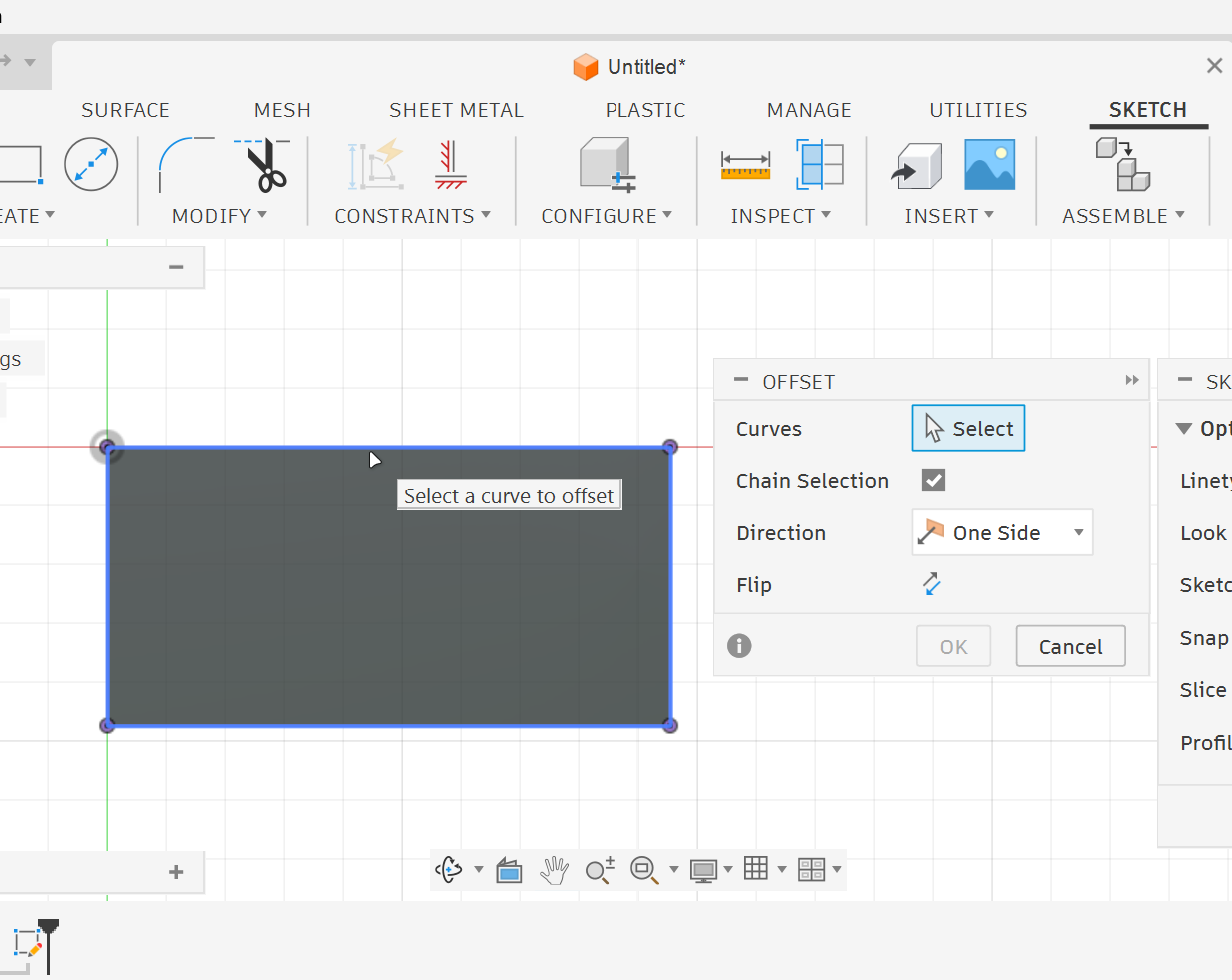Select the Fillet tool in Modify
This screenshot has width=1232, height=980.
click(x=186, y=164)
